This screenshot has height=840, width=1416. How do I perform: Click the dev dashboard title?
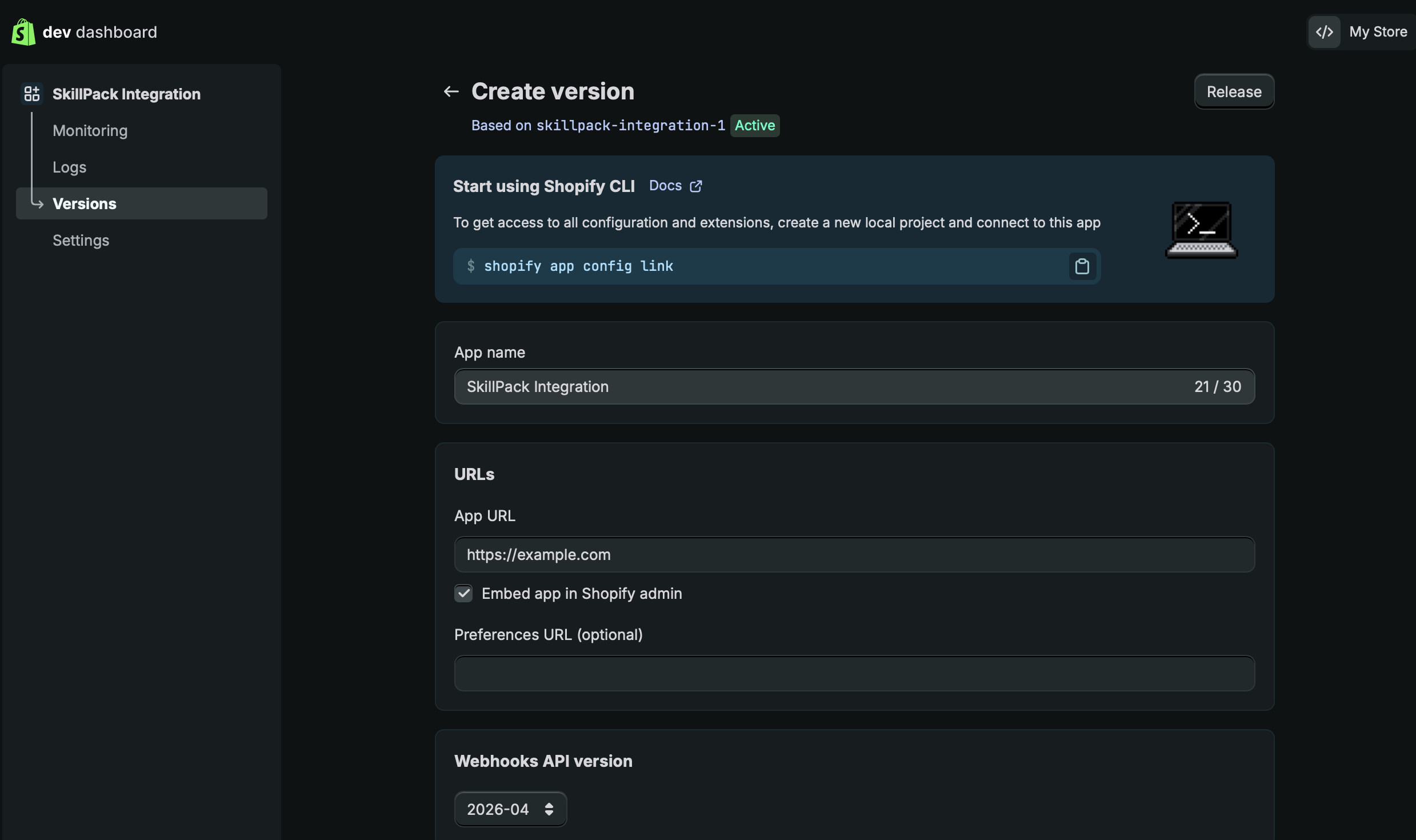[x=100, y=32]
